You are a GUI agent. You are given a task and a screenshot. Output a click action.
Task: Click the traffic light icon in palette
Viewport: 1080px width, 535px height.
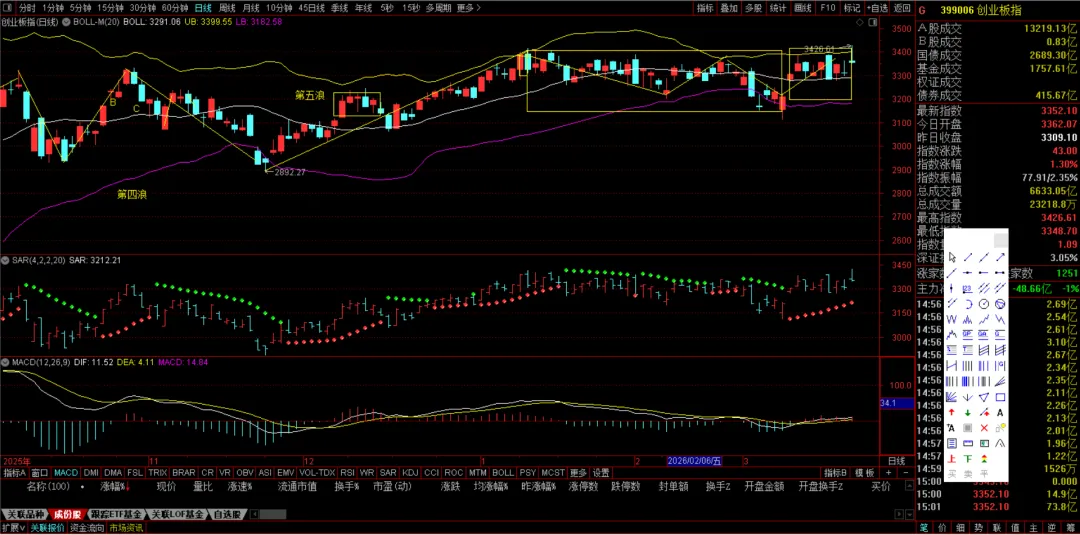click(984, 459)
